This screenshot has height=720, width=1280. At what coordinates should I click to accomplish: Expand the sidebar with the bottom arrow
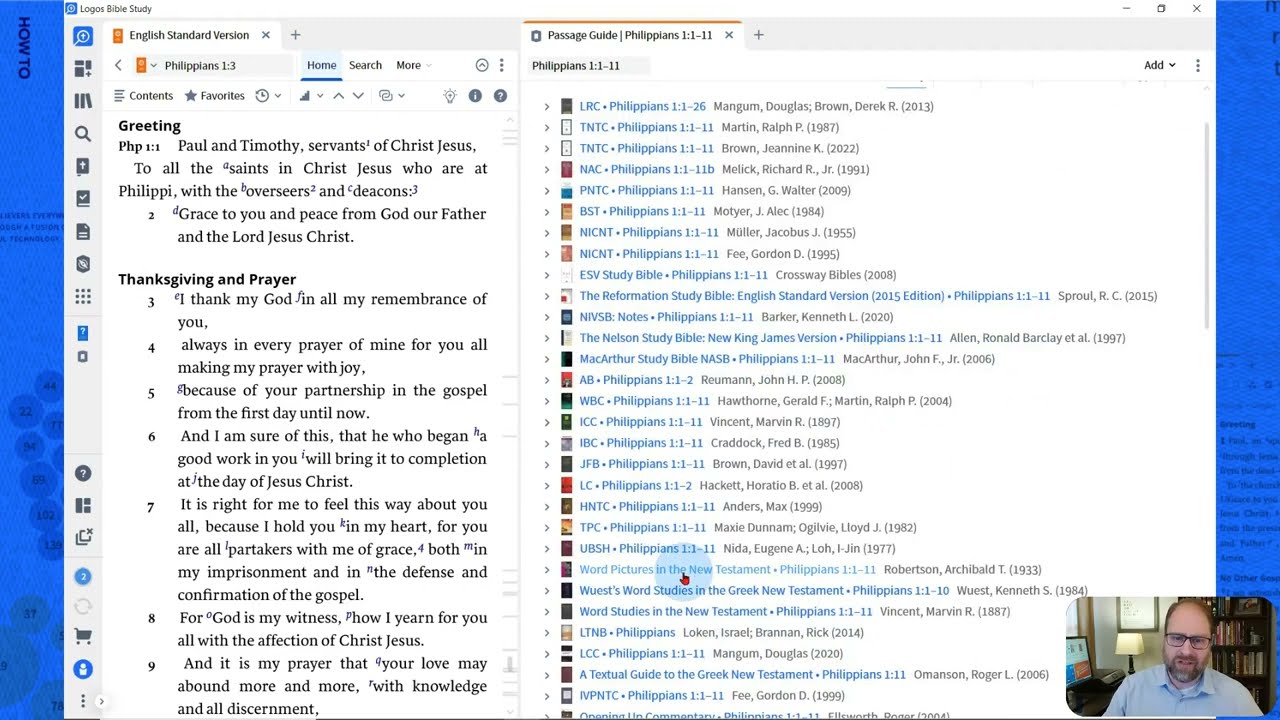(x=100, y=701)
